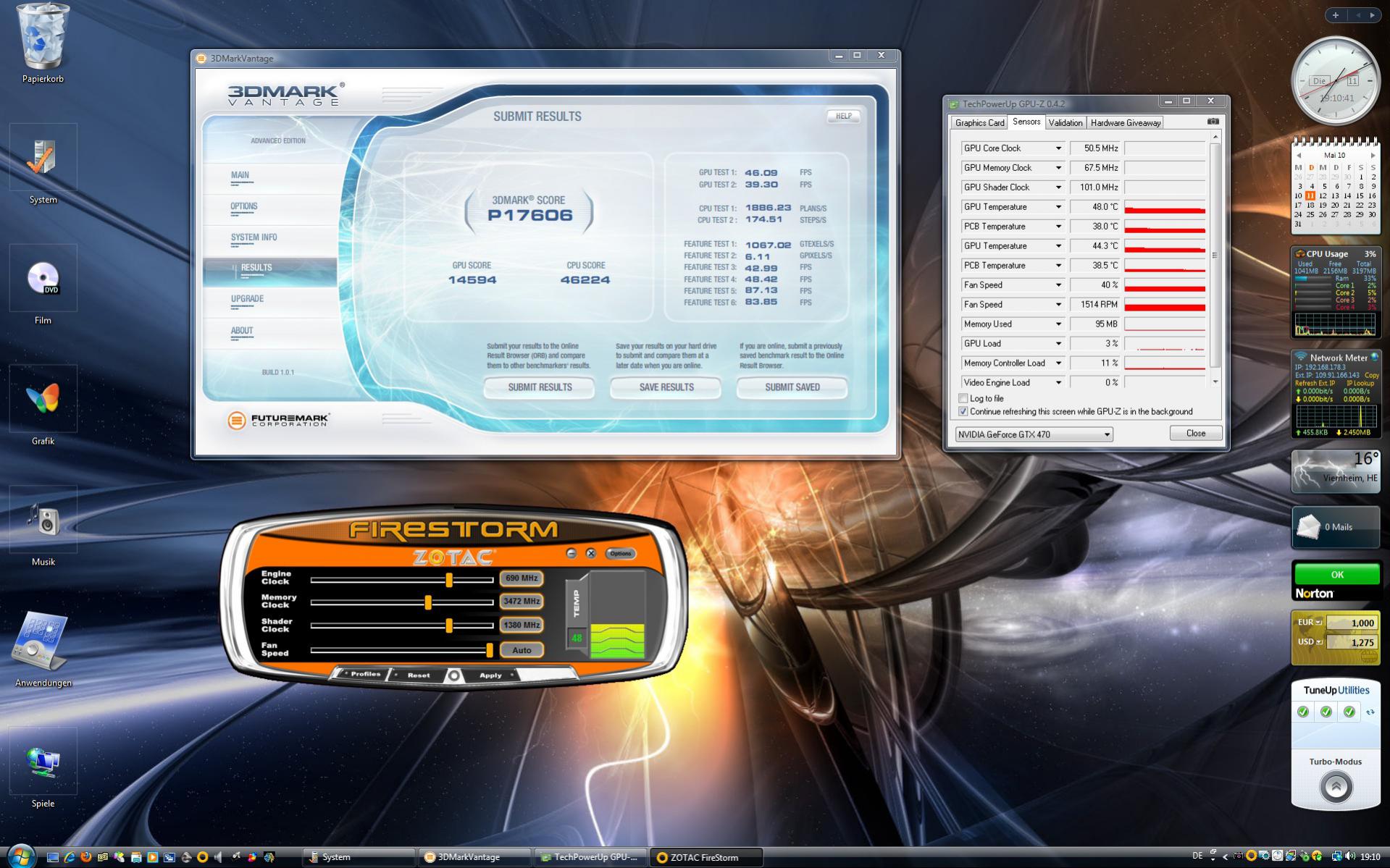Click Apply in FireStorm
This screenshot has height=868, width=1390.
click(490, 675)
